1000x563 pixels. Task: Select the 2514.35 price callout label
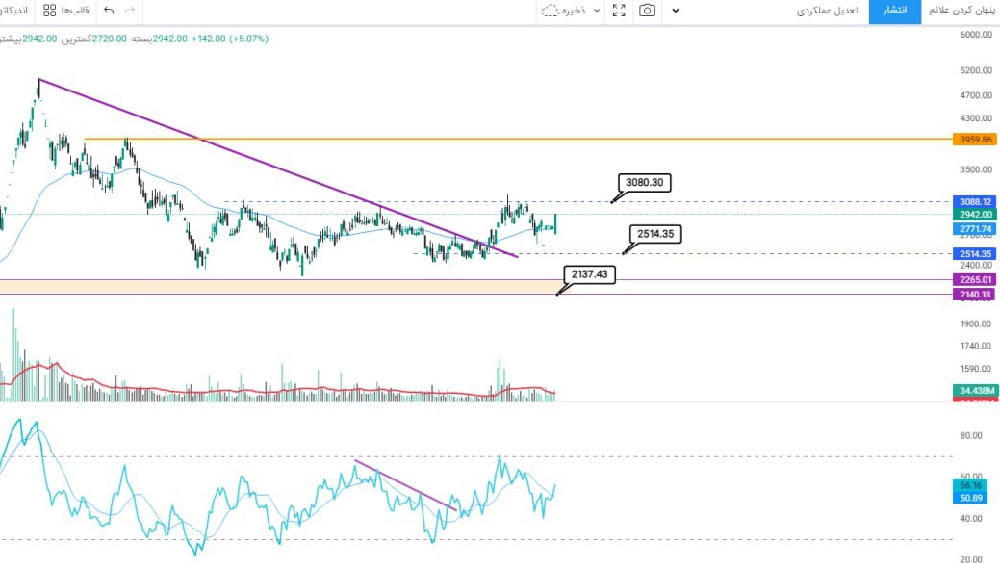pos(655,234)
